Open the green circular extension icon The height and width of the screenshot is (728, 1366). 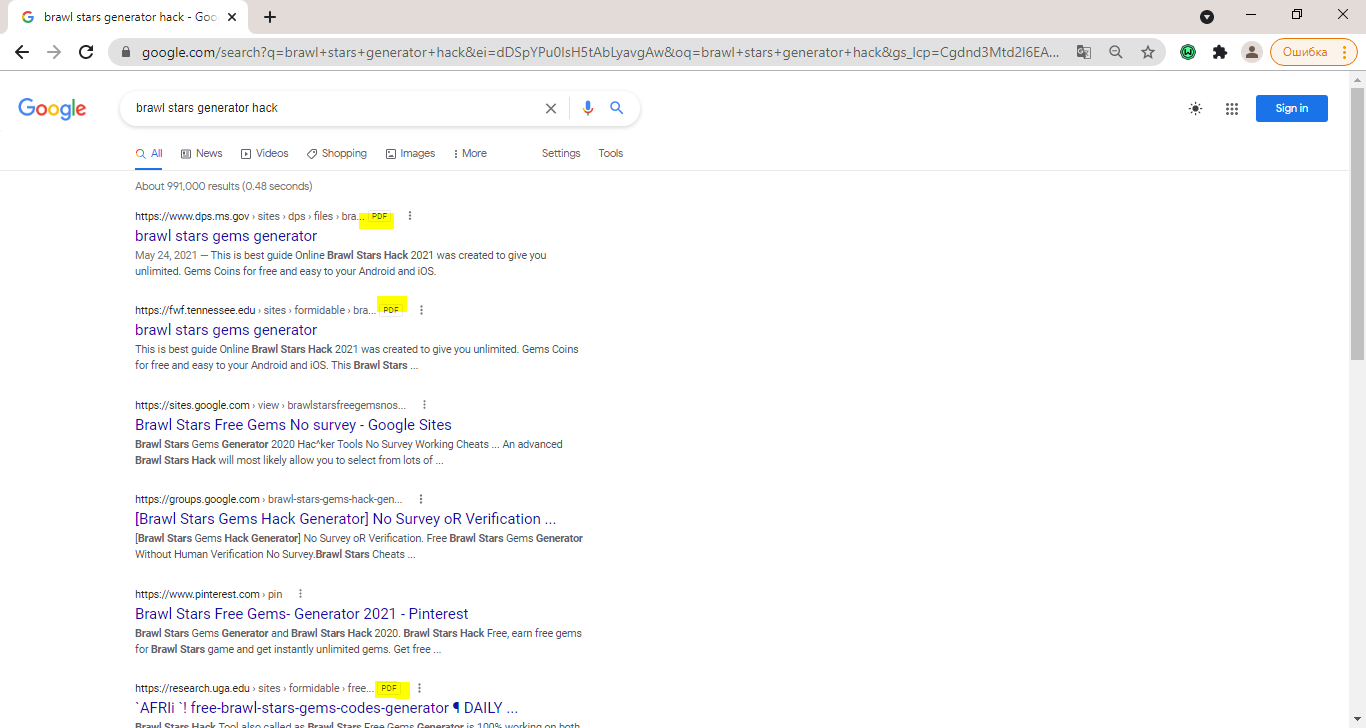(x=1188, y=52)
